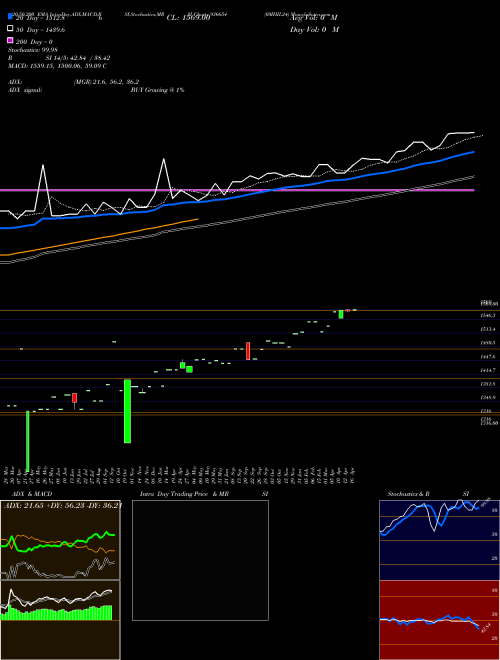This screenshot has width=500, height=660.
Task: Click the ADX (MGR) 21.6, 56.2, 36.2 values
Action: pos(106,82)
